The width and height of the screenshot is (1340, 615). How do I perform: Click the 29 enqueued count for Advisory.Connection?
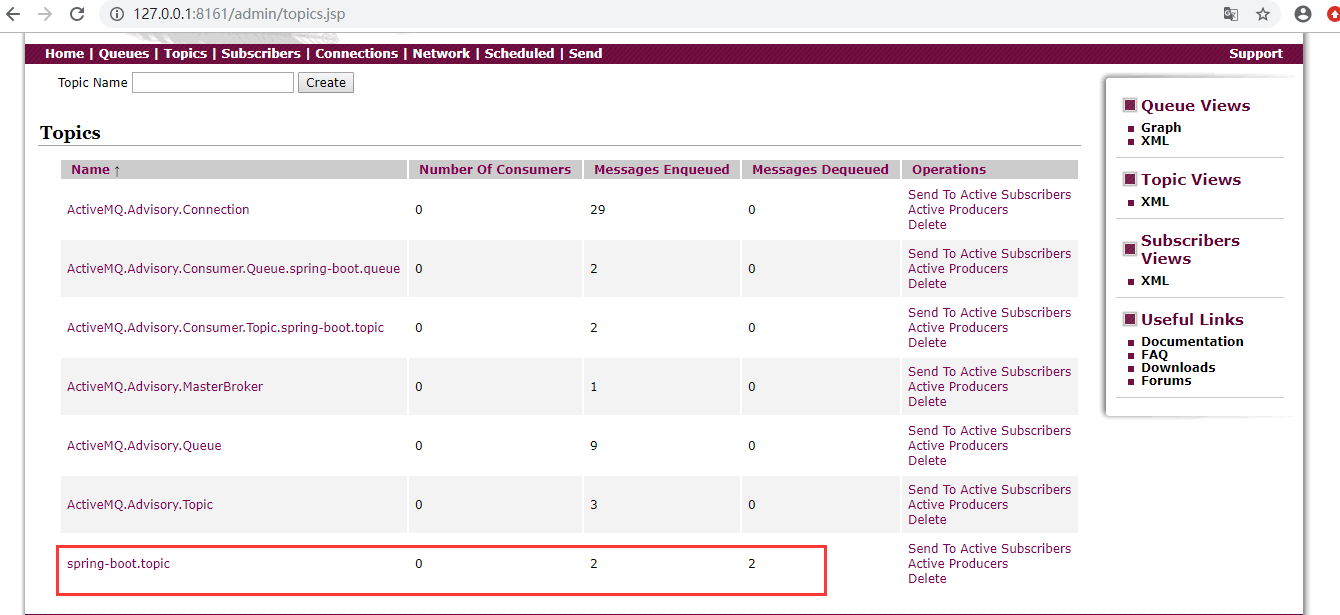(598, 210)
